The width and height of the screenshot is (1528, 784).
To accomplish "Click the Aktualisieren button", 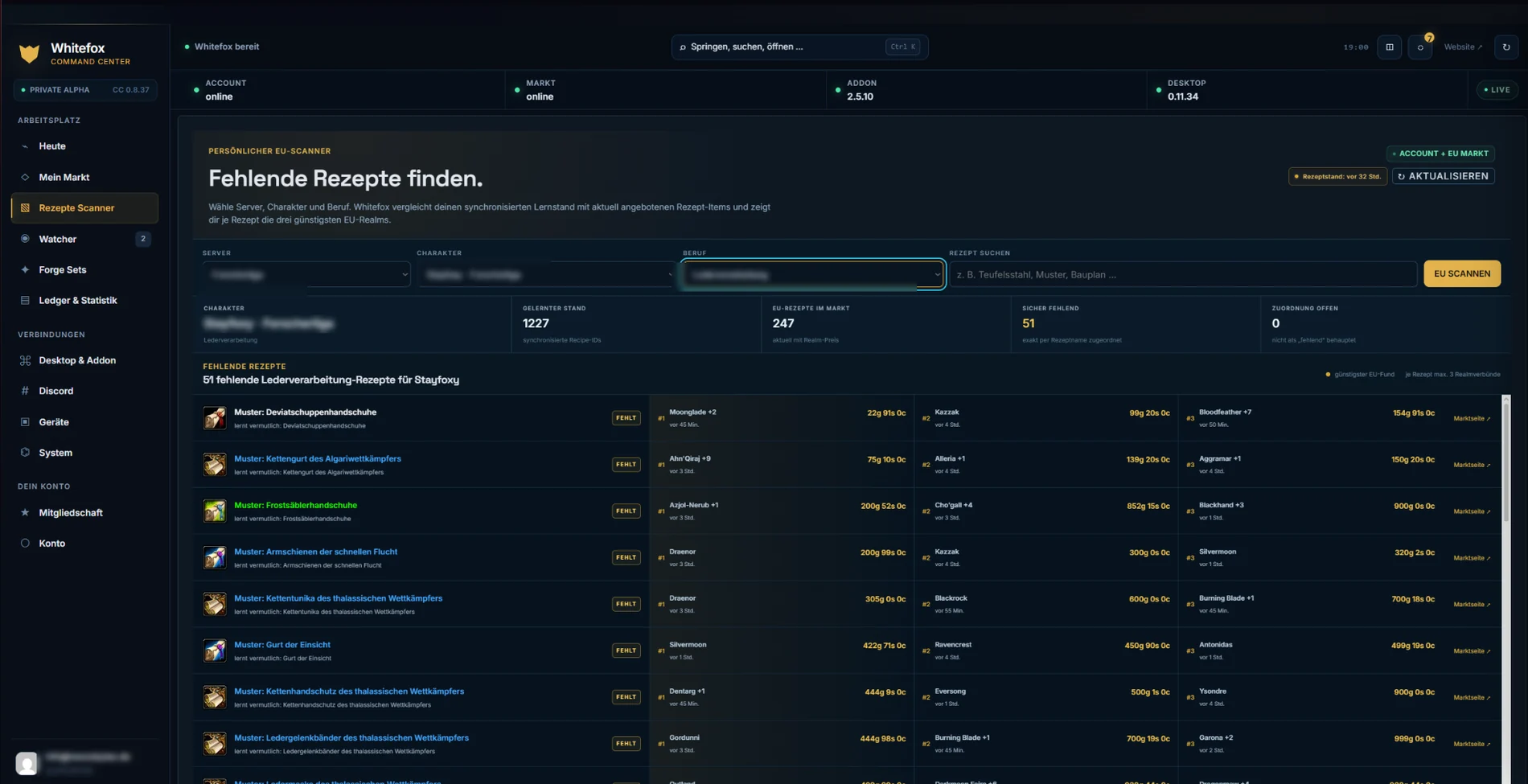I will pos(1443,176).
